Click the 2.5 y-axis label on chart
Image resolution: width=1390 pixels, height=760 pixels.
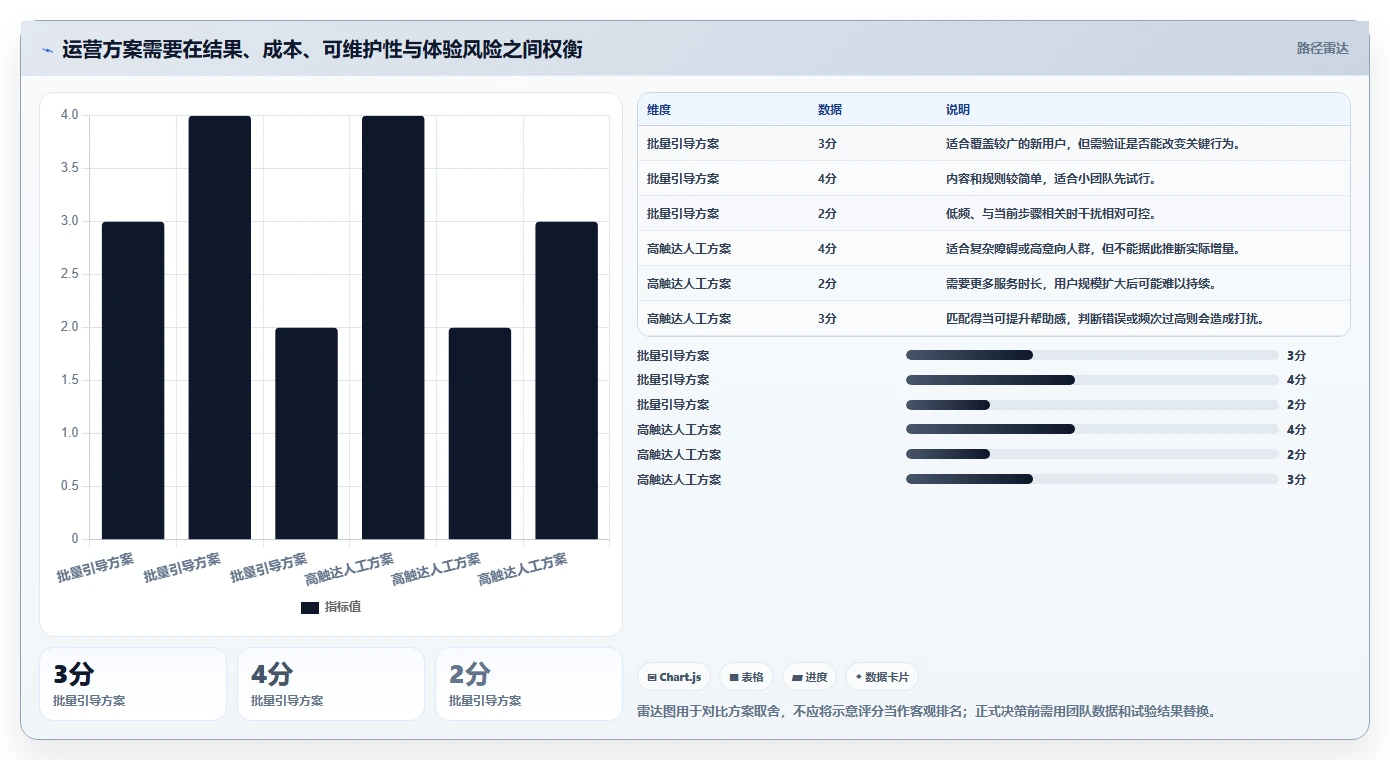tap(69, 274)
